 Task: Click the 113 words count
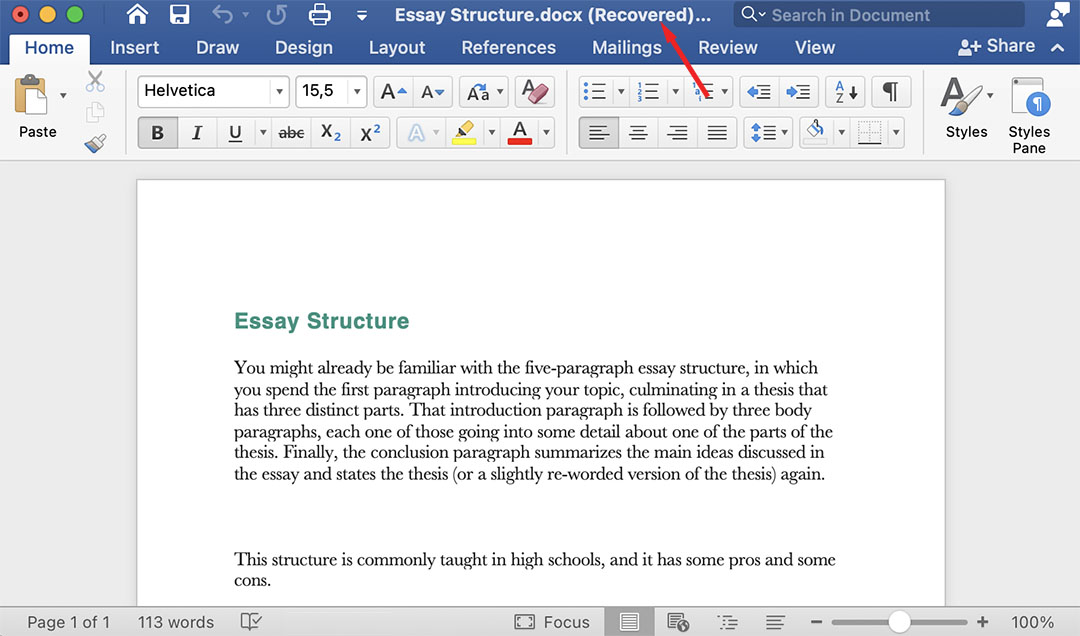pyautogui.click(x=176, y=622)
